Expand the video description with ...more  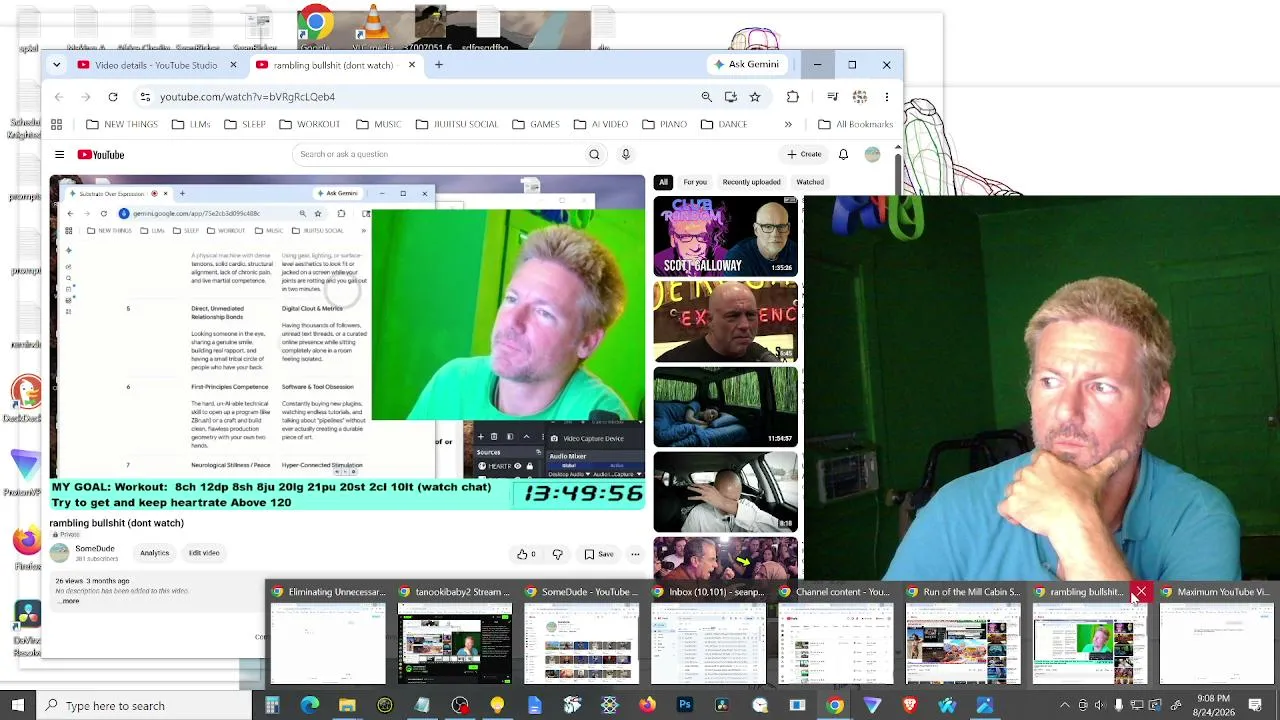[x=70, y=601]
